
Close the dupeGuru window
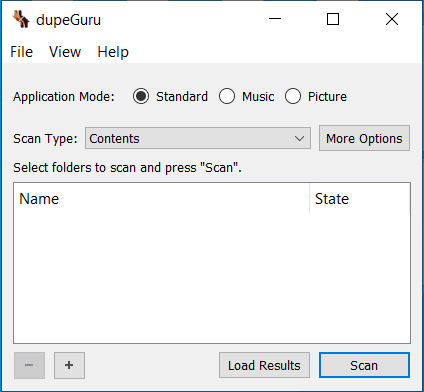pos(392,19)
